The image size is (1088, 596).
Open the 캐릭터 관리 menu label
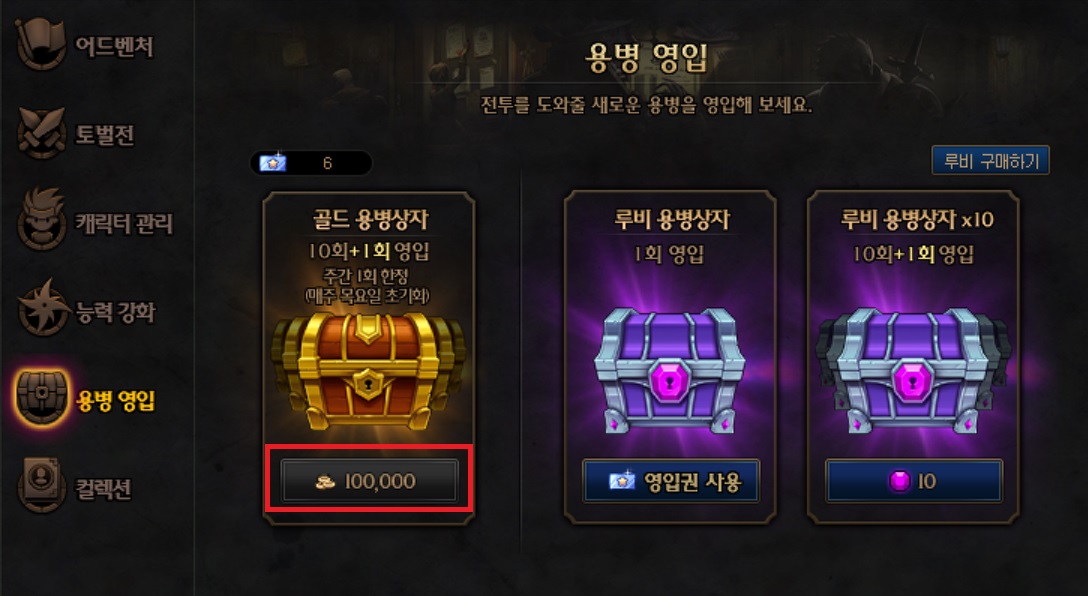(x=124, y=223)
